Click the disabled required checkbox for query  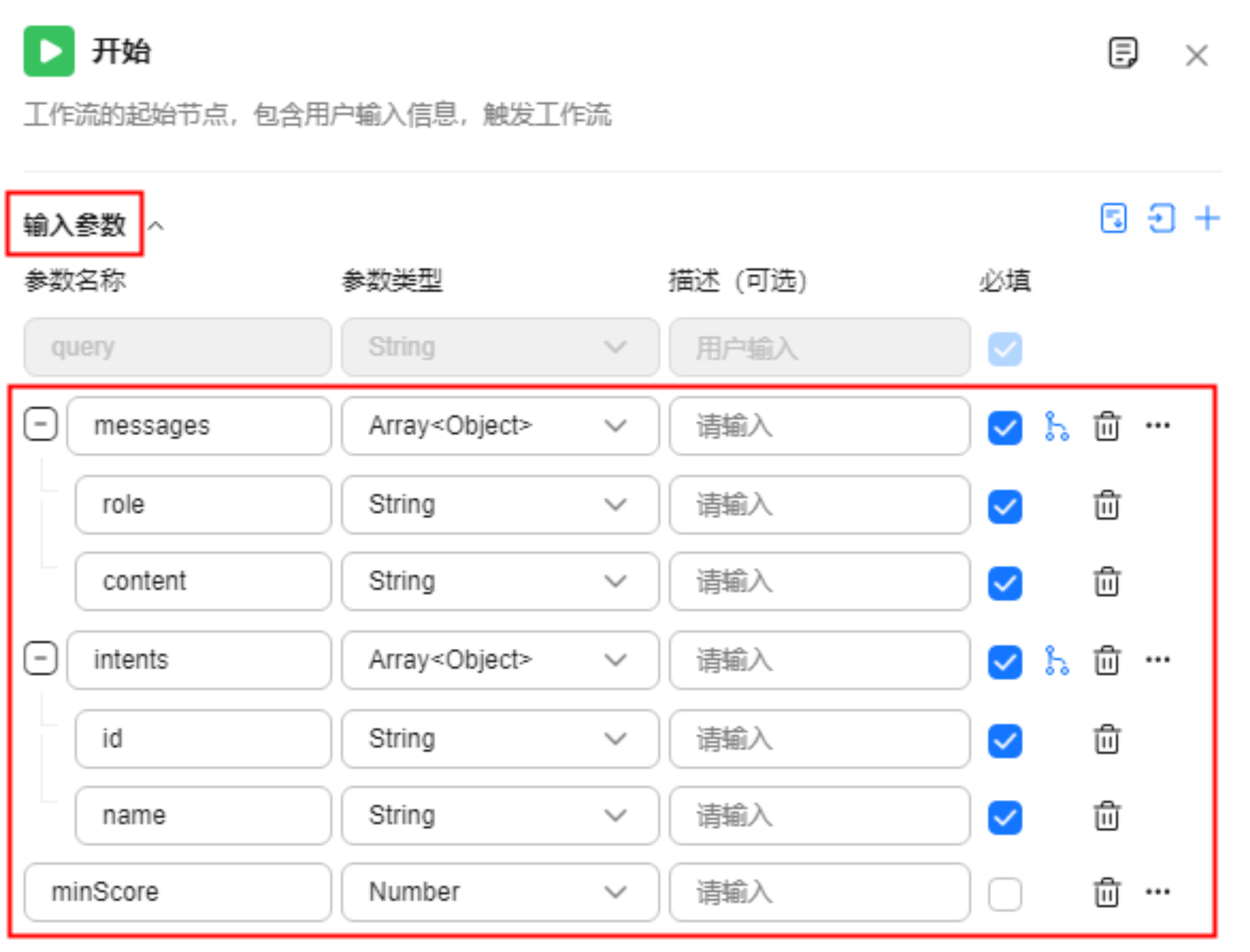[1005, 349]
